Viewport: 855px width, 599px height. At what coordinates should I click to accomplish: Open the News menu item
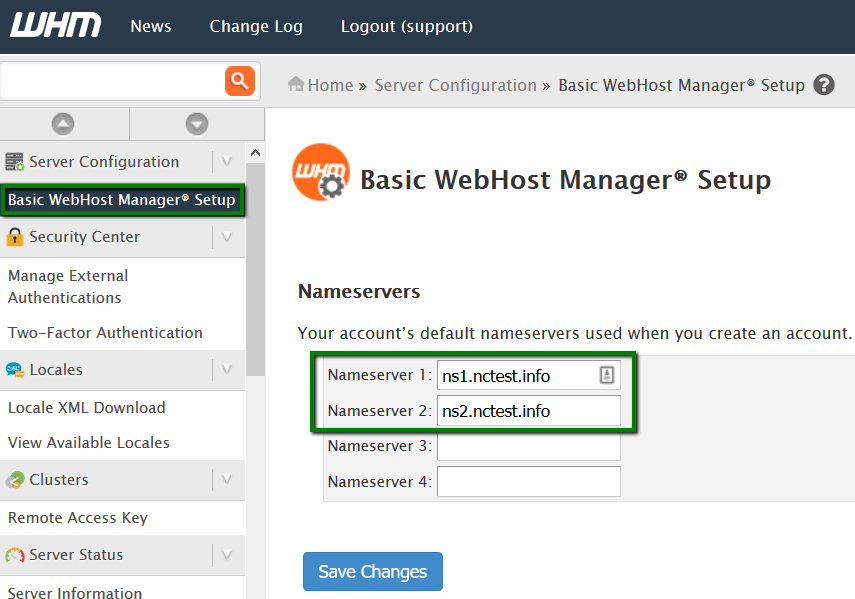coord(150,26)
